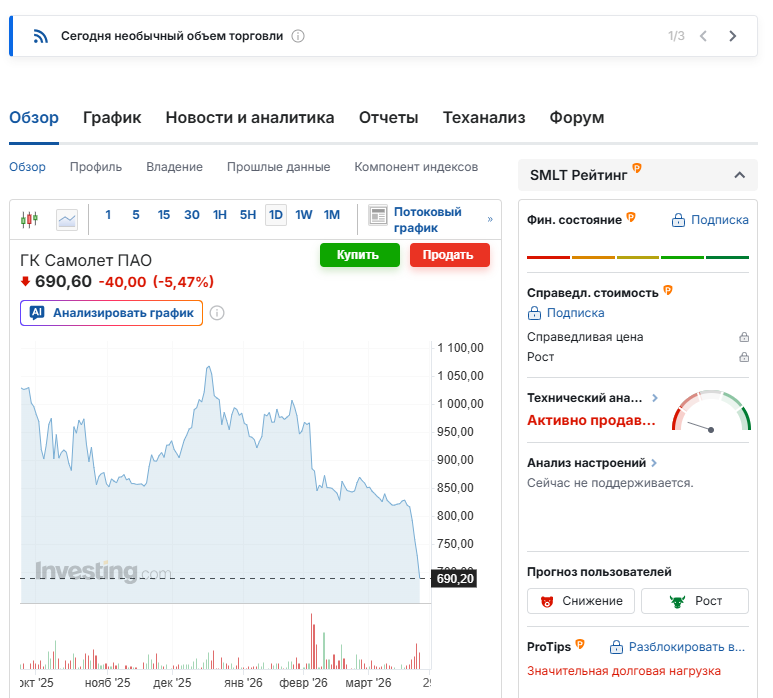Click the technical analysis gauge
Screen dimensions: 773x698
pos(711,411)
